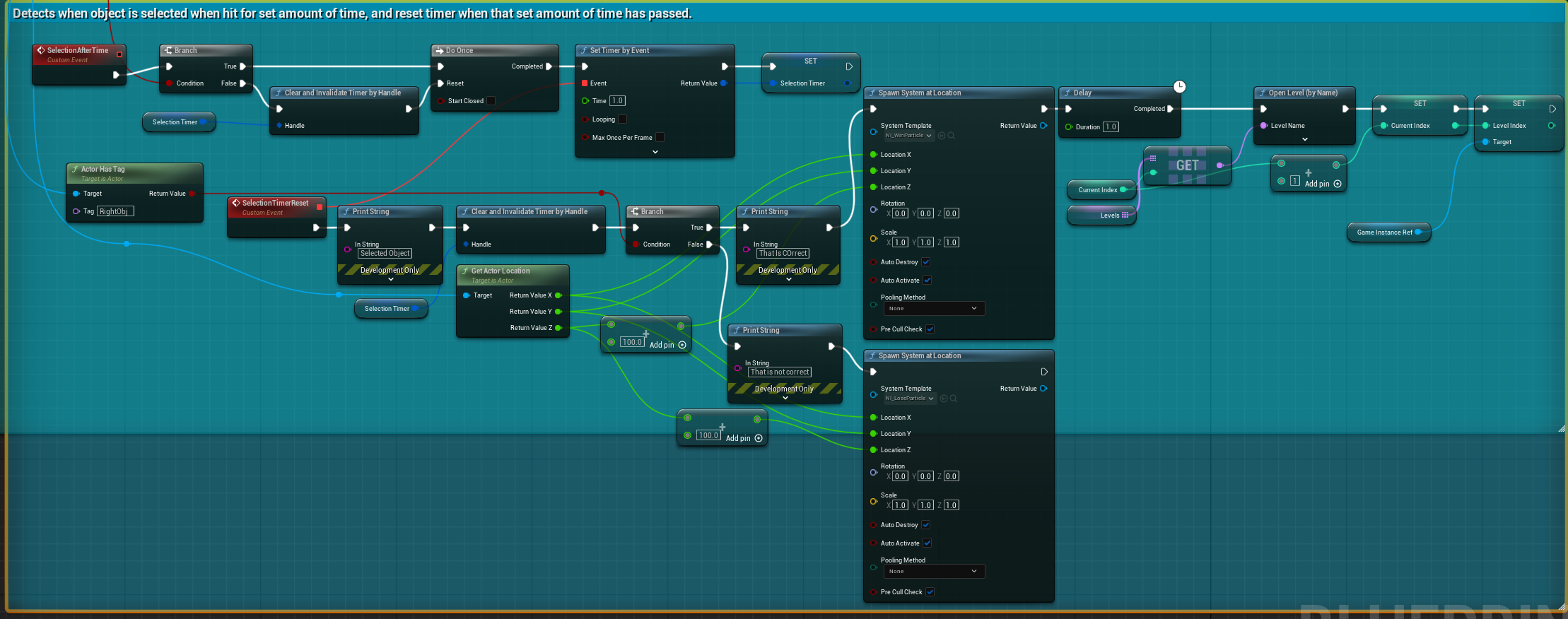Click the Location X pin on NI_WinParticle spawn node
Screen dimensions: 1568x619
pyautogui.click(x=874, y=155)
